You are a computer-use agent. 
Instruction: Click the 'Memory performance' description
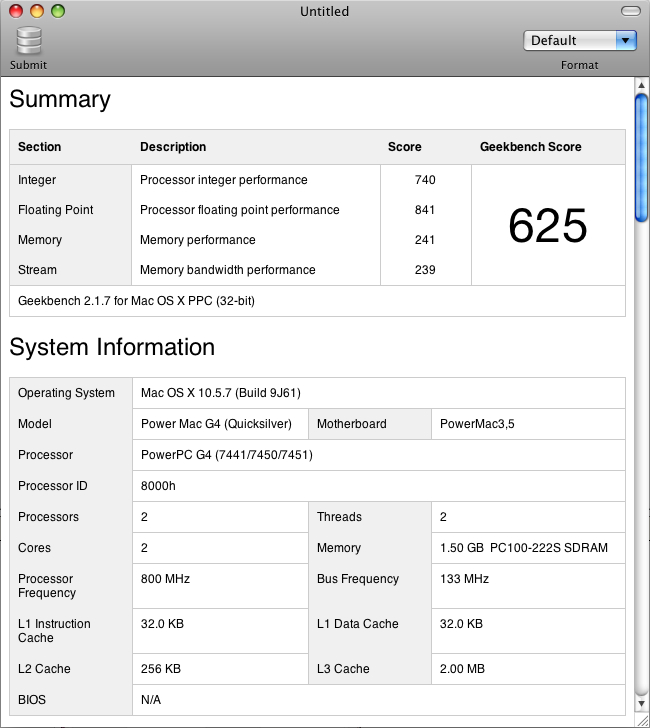pos(198,240)
